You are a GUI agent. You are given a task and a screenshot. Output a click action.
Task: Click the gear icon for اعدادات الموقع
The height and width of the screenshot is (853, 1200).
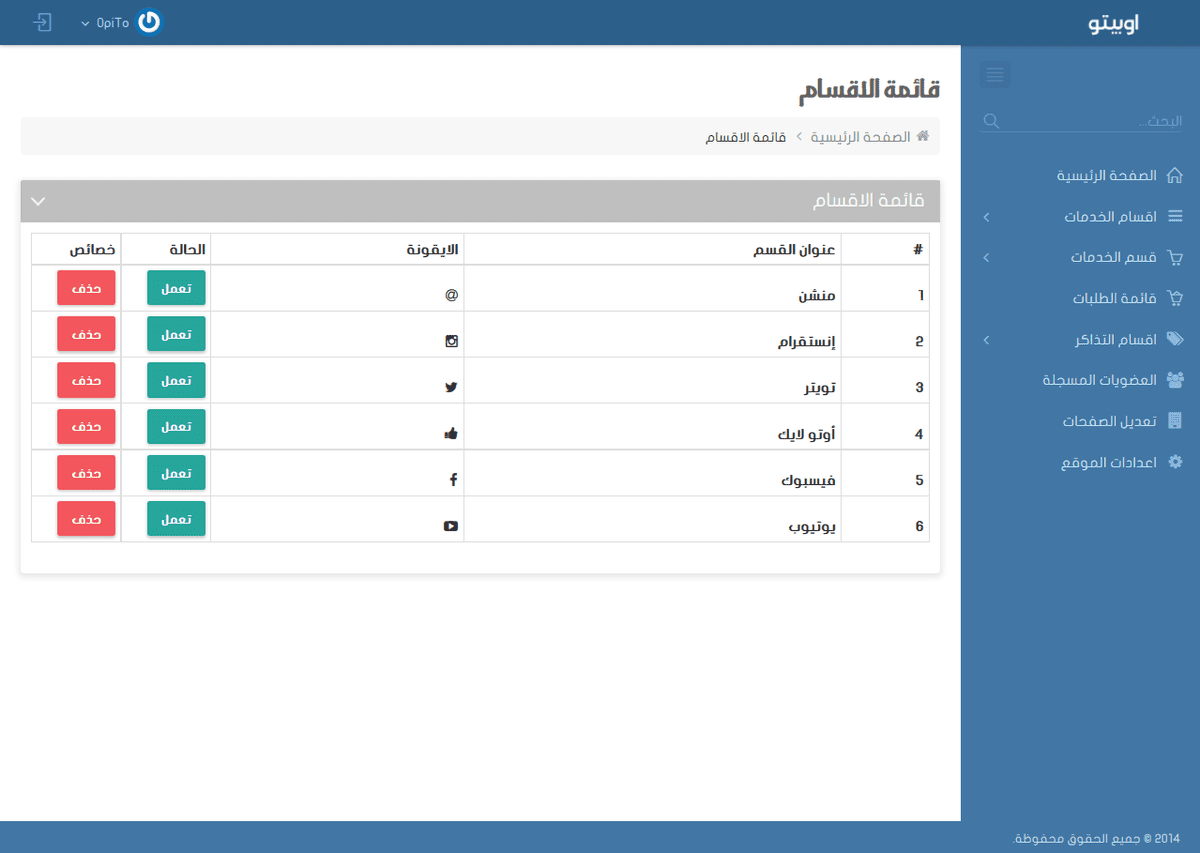point(1175,462)
